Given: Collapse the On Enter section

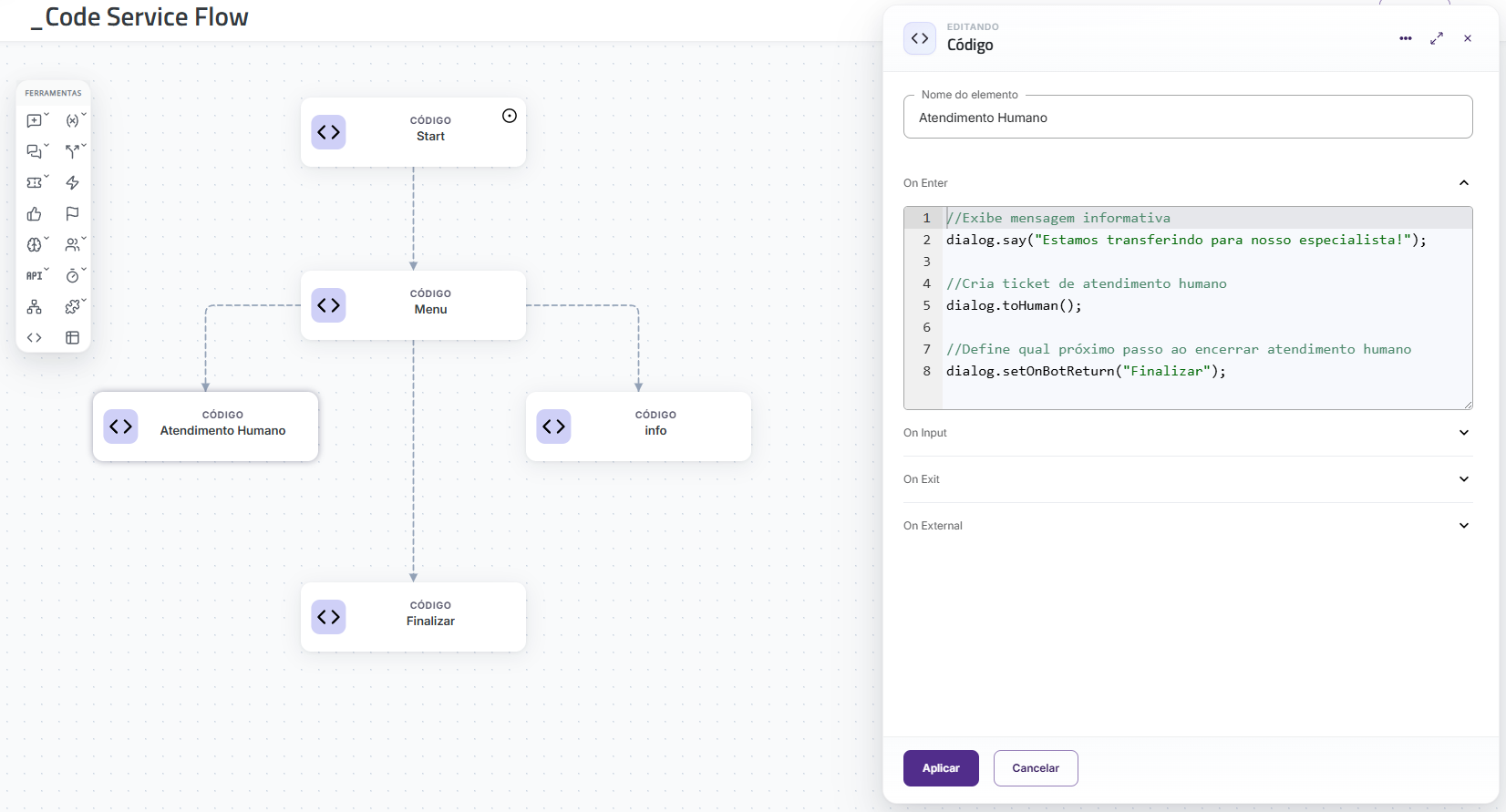Looking at the screenshot, I should click(x=1464, y=183).
